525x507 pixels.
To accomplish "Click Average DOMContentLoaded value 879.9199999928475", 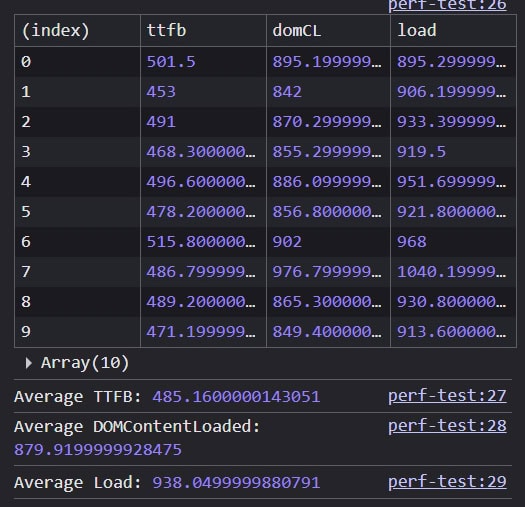I will click(98, 449).
